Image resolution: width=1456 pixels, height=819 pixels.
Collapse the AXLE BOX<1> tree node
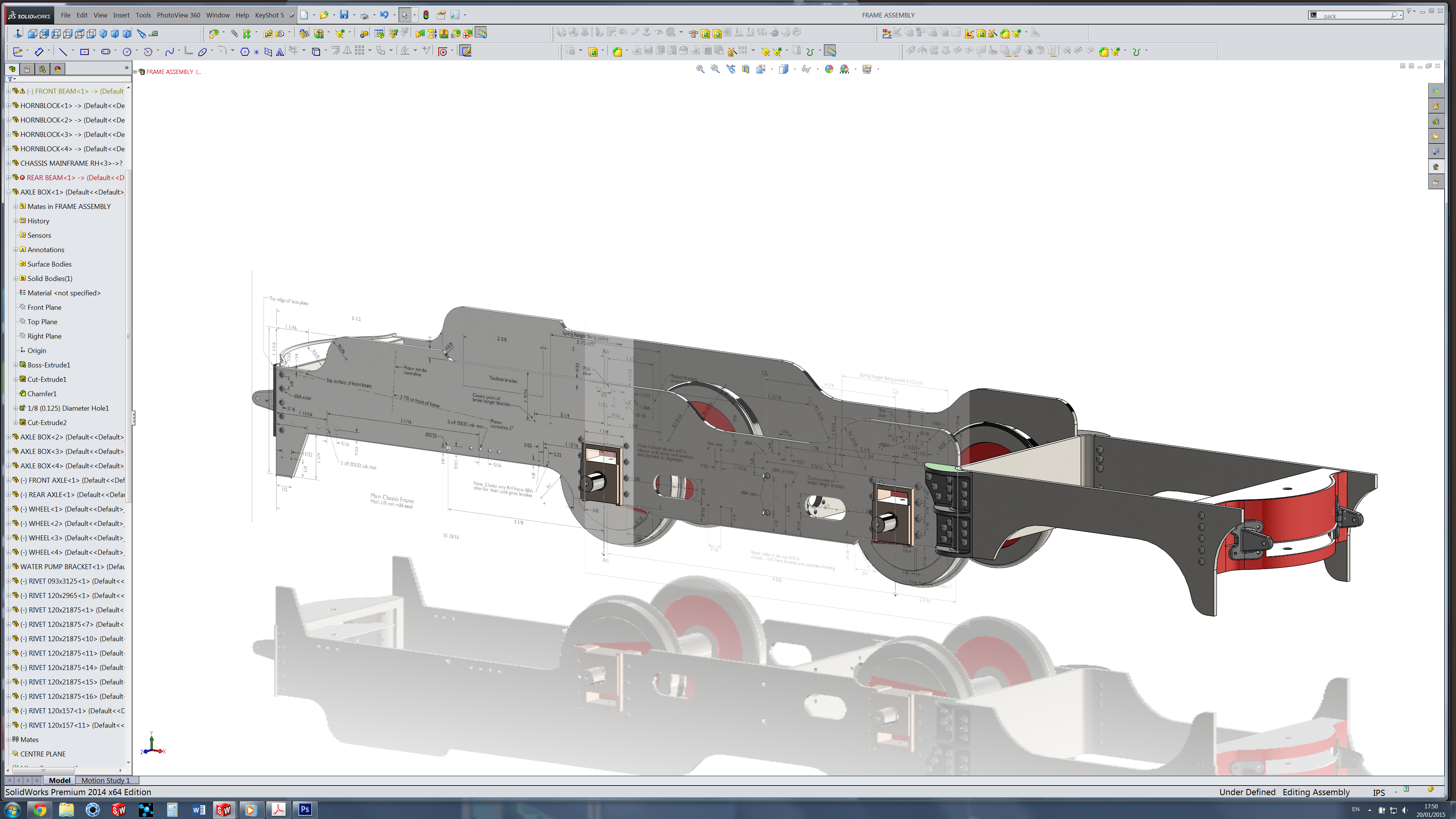pos(8,192)
